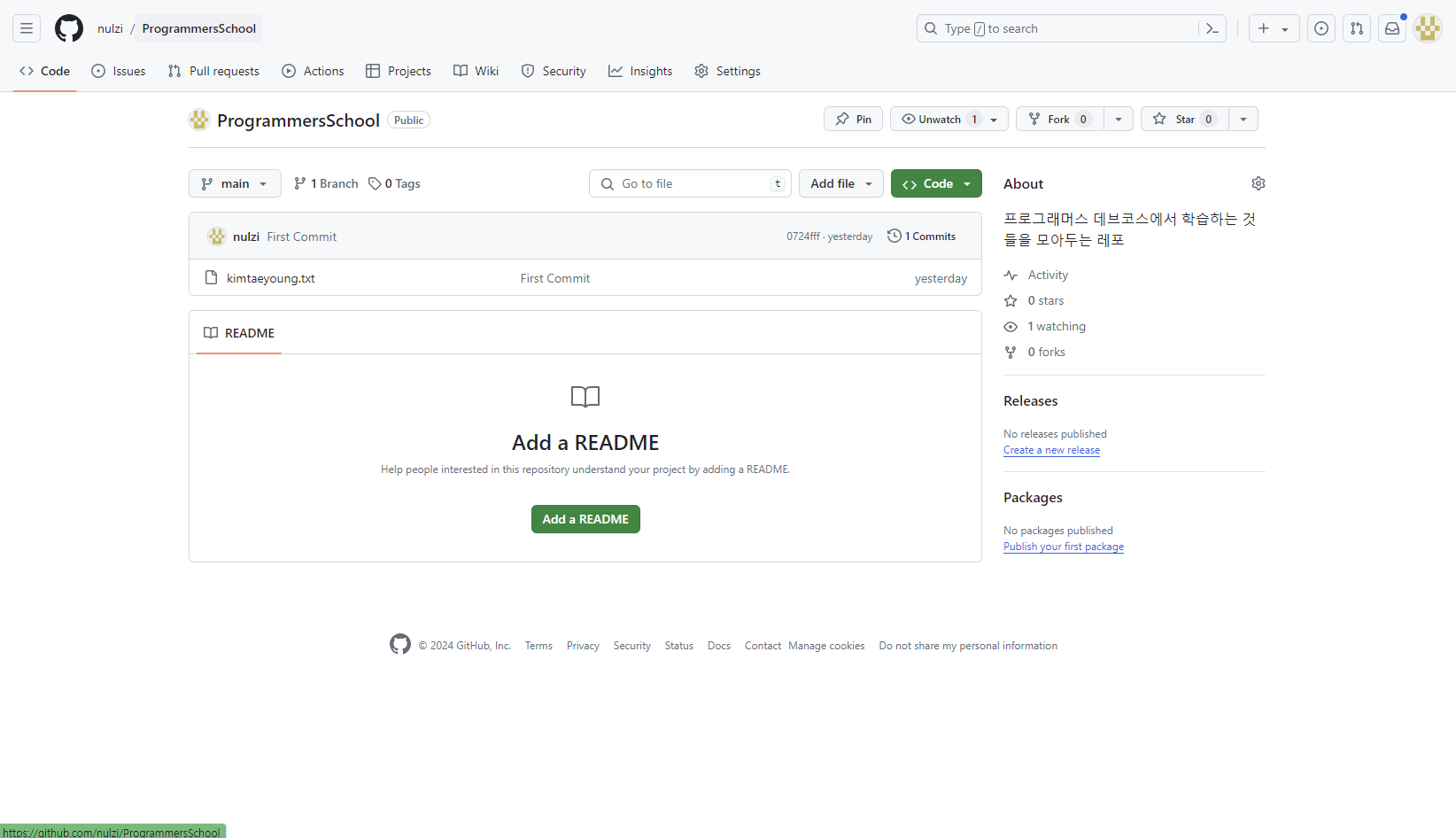View the 1 Branch link
This screenshot has width=1456, height=838.
(x=326, y=183)
